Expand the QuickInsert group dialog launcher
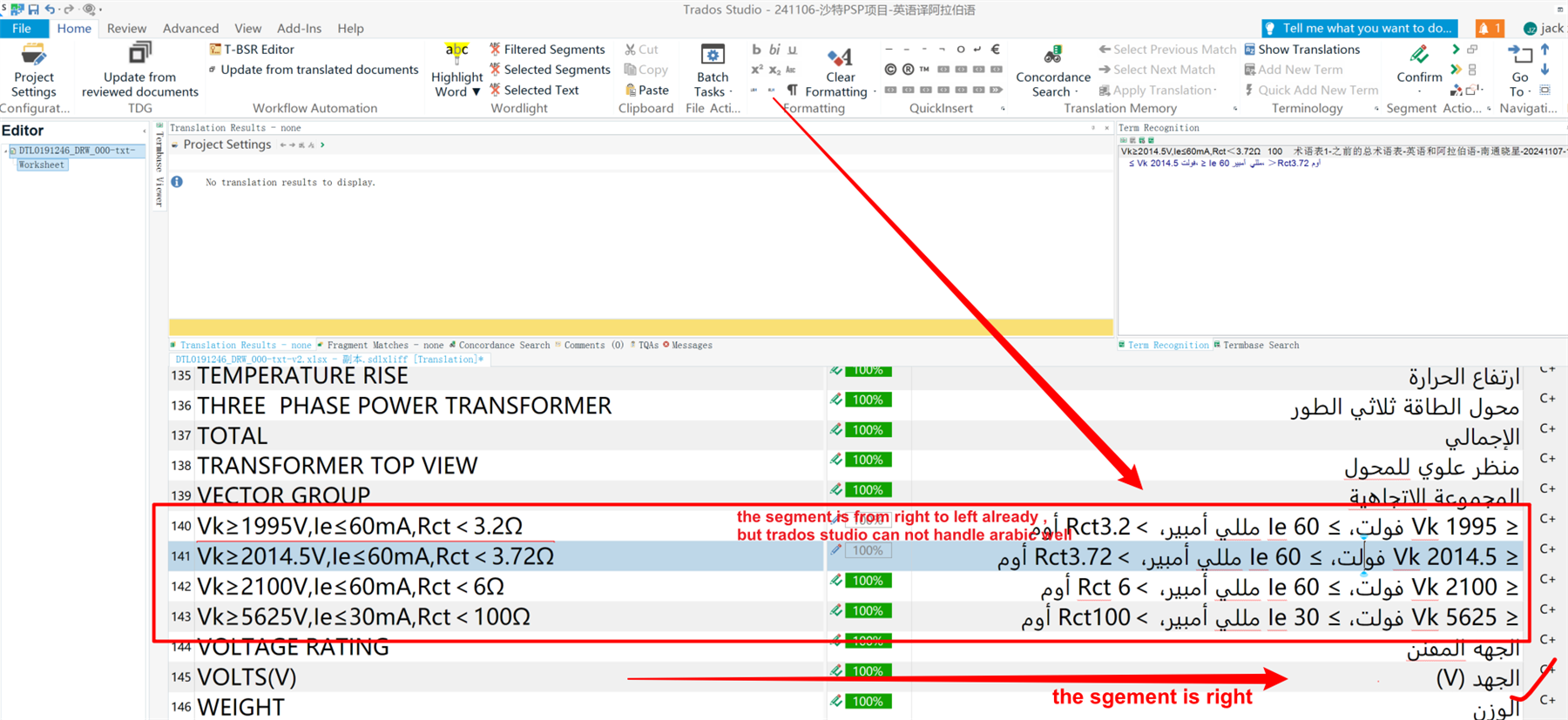 (1003, 109)
